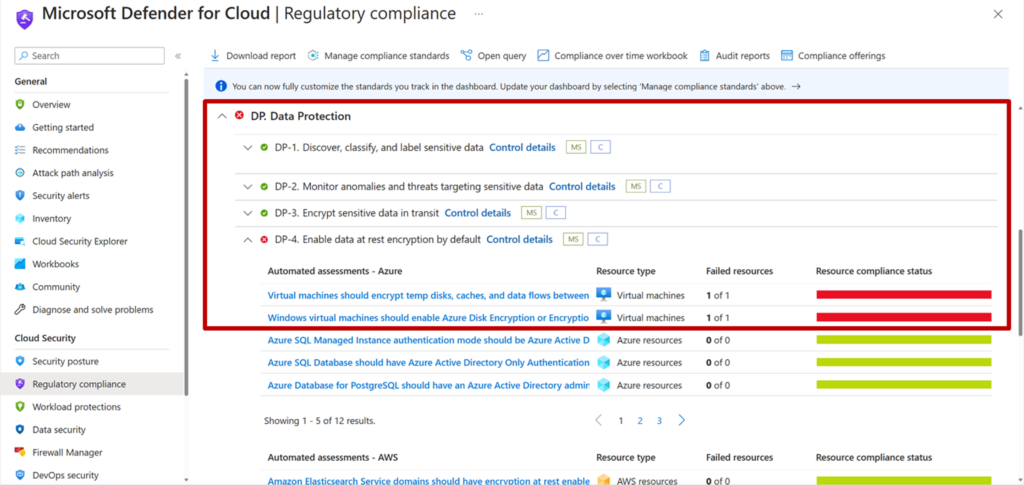Open Amazon Elasticsearch Service encryption assessment
1024x485 pixels.
pyautogui.click(x=428, y=480)
